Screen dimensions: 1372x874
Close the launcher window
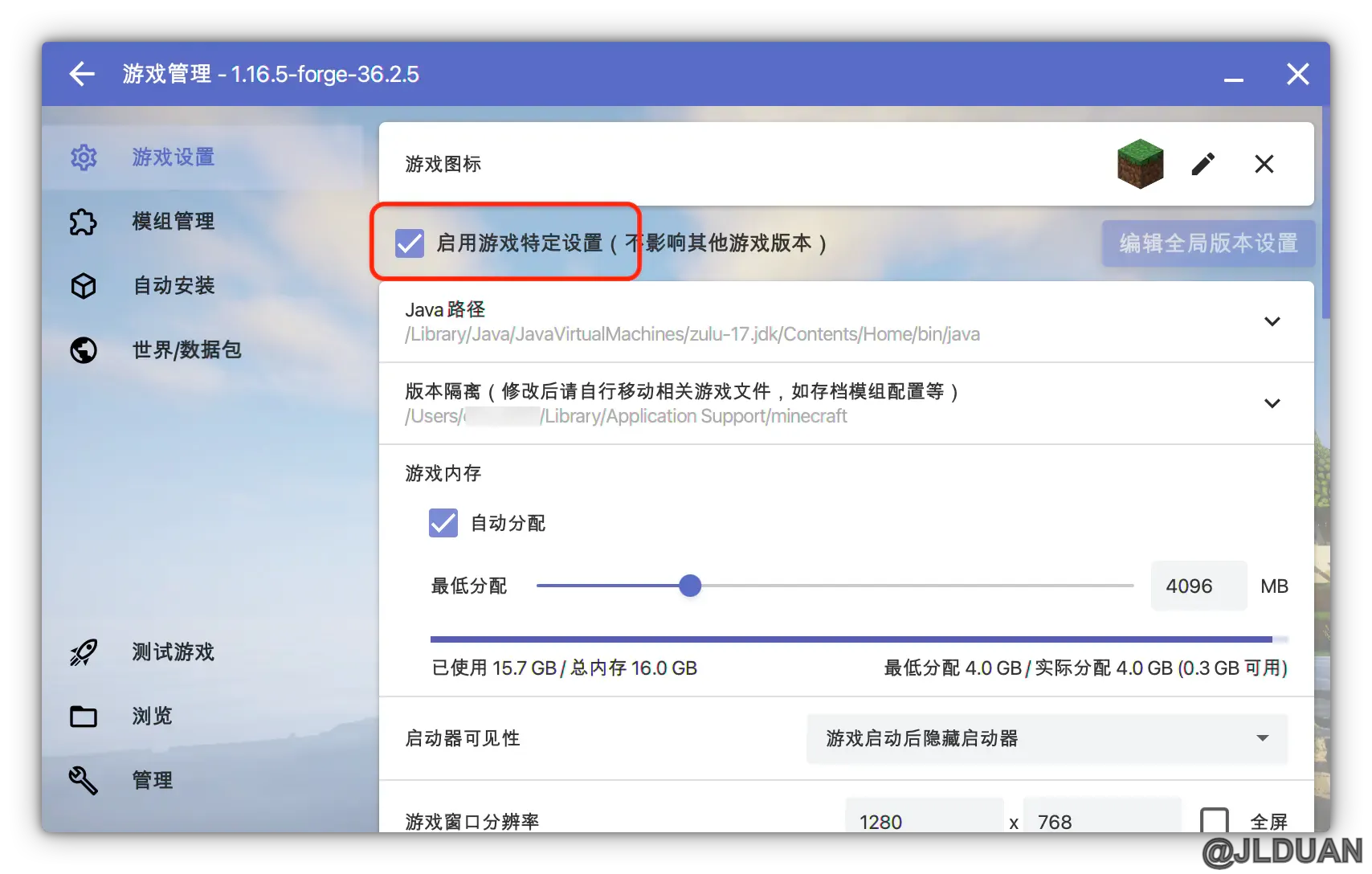click(1298, 74)
